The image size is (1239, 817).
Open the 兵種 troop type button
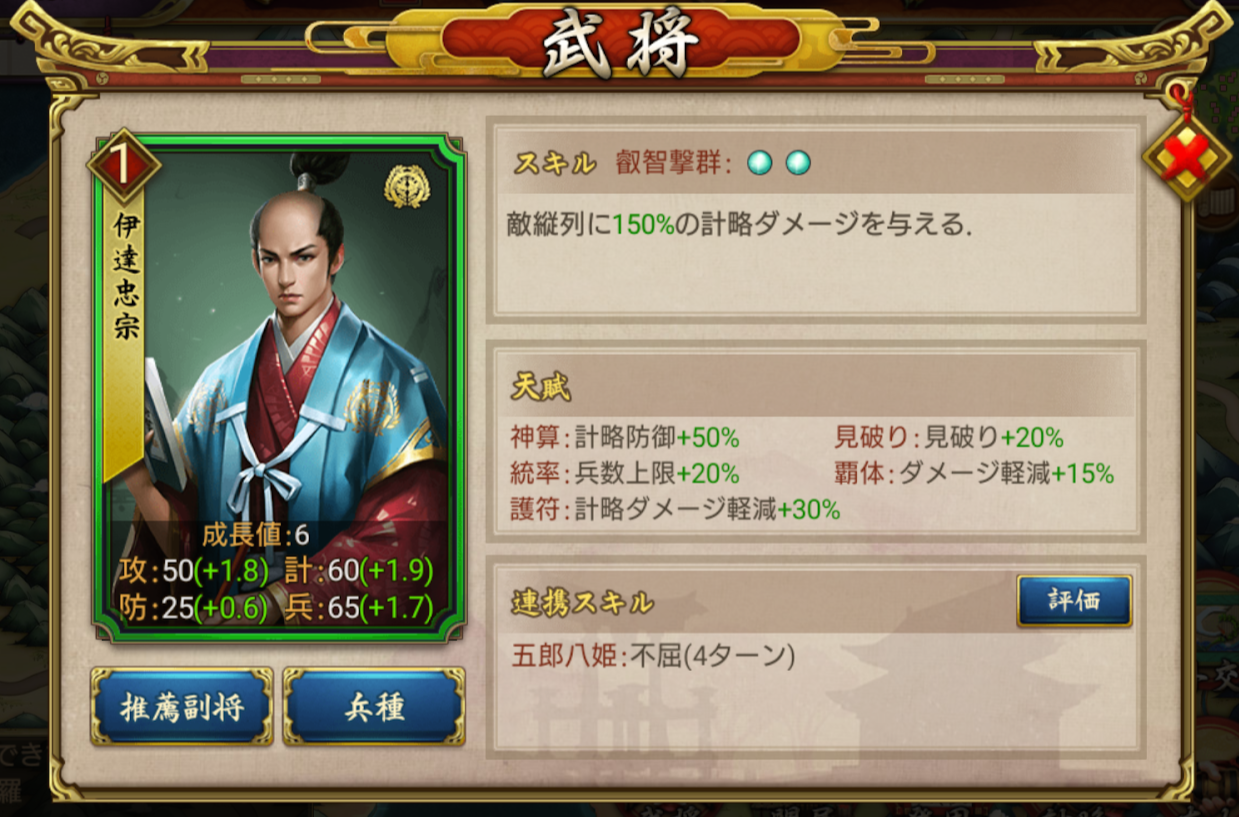(373, 707)
